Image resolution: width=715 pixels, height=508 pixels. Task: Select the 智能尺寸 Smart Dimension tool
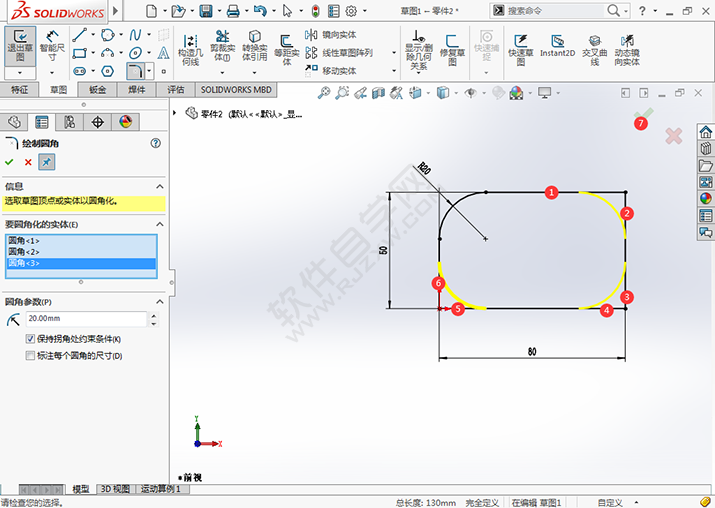(50, 50)
